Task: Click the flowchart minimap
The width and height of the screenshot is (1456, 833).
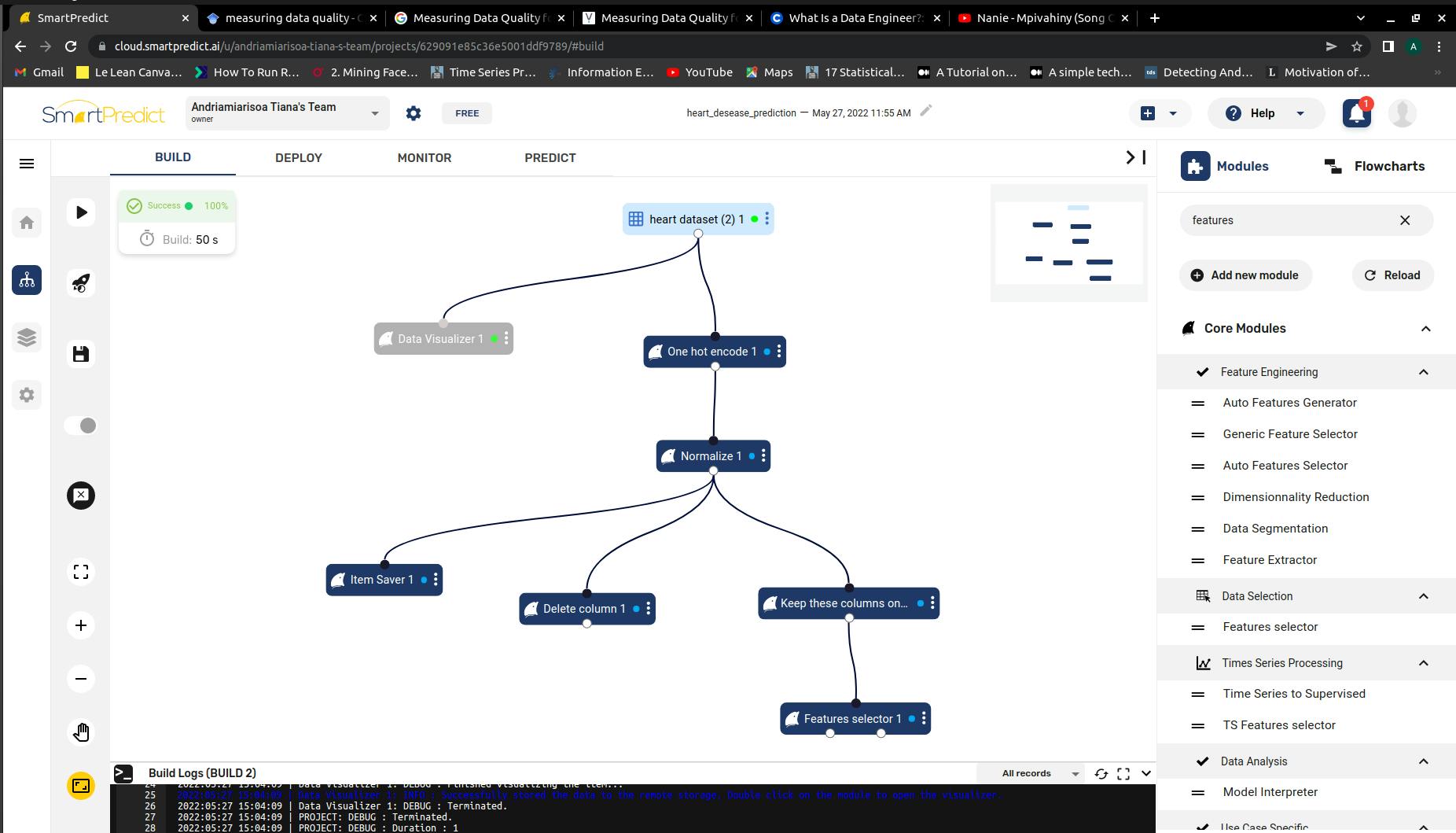Action: coord(1069,242)
